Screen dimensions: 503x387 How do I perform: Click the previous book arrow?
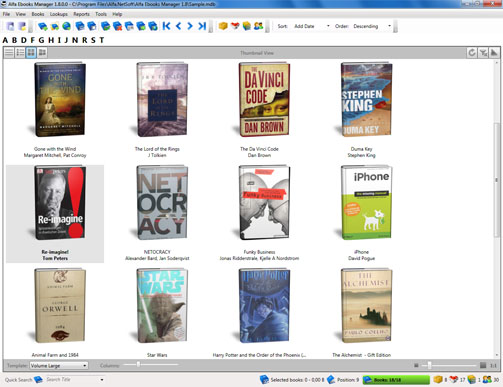coord(178,26)
